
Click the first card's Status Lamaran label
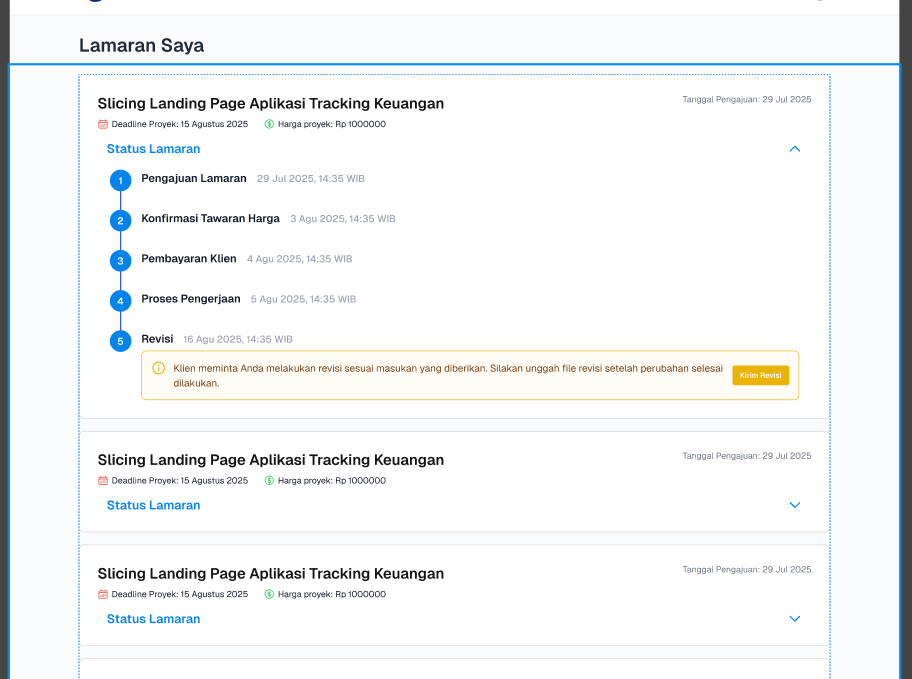coord(153,149)
